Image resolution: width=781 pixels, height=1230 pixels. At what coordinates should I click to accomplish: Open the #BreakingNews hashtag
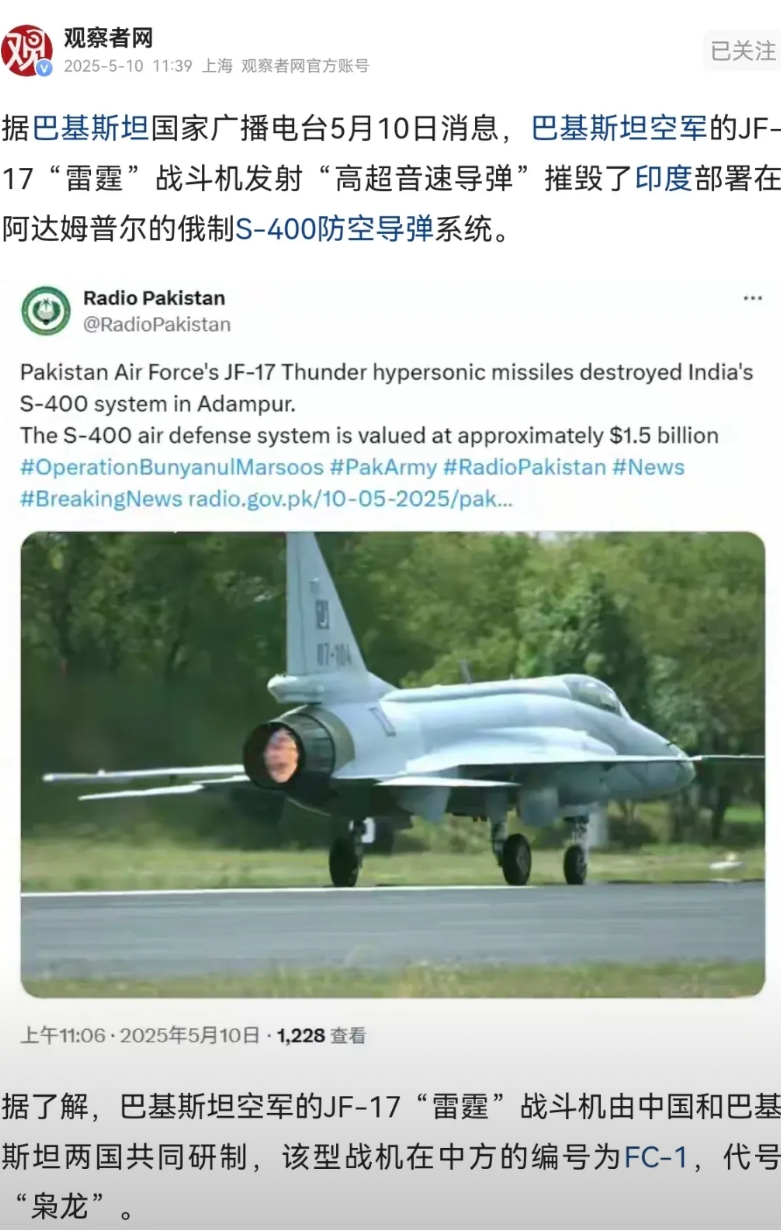tap(102, 499)
